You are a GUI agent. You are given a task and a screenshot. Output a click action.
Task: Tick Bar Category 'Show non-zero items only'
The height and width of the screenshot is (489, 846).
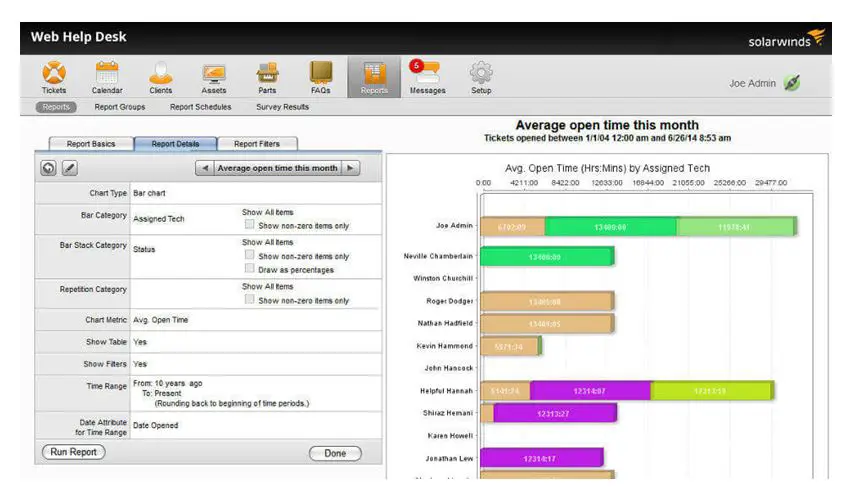[x=249, y=224]
